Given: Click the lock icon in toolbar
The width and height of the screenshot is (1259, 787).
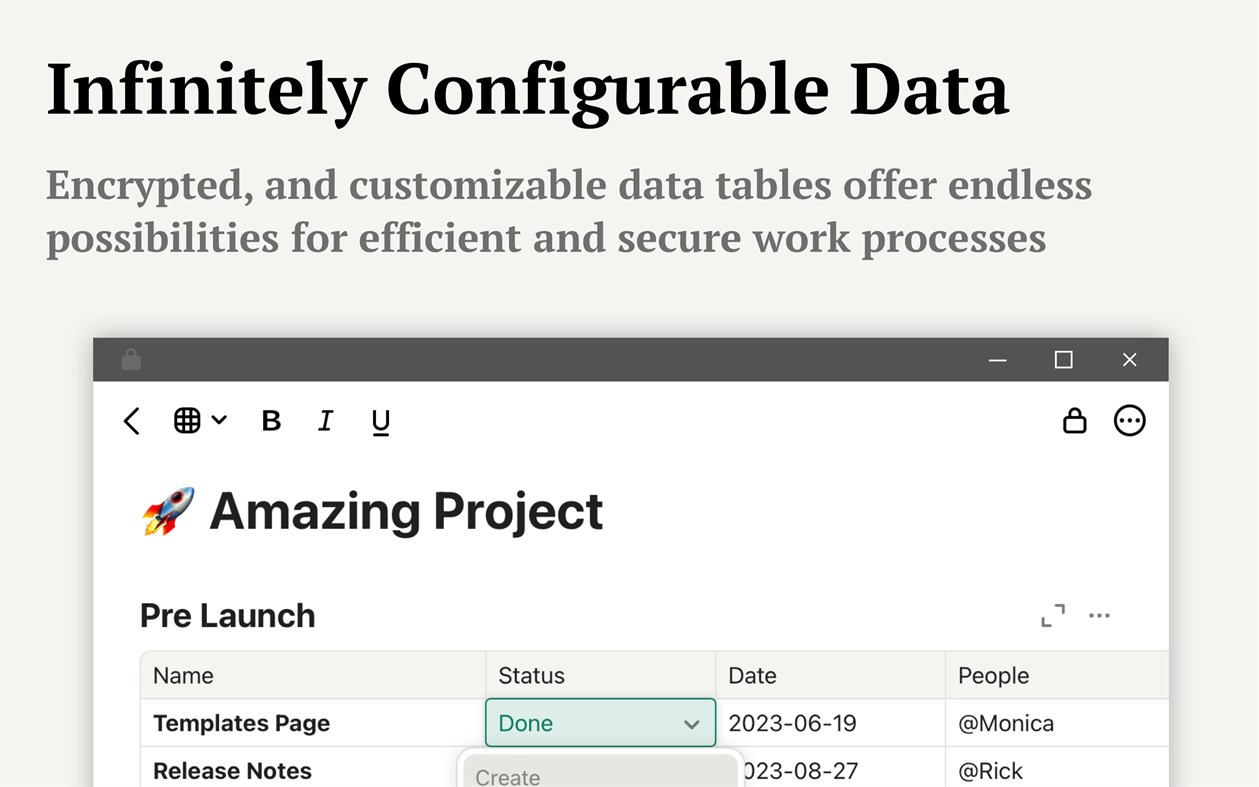Looking at the screenshot, I should coord(1074,421).
